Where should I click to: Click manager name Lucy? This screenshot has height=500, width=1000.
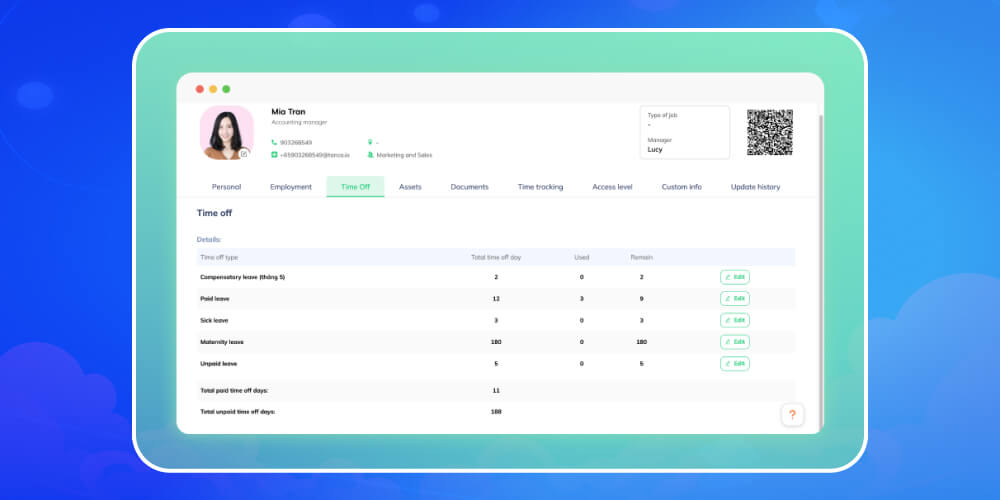[655, 149]
